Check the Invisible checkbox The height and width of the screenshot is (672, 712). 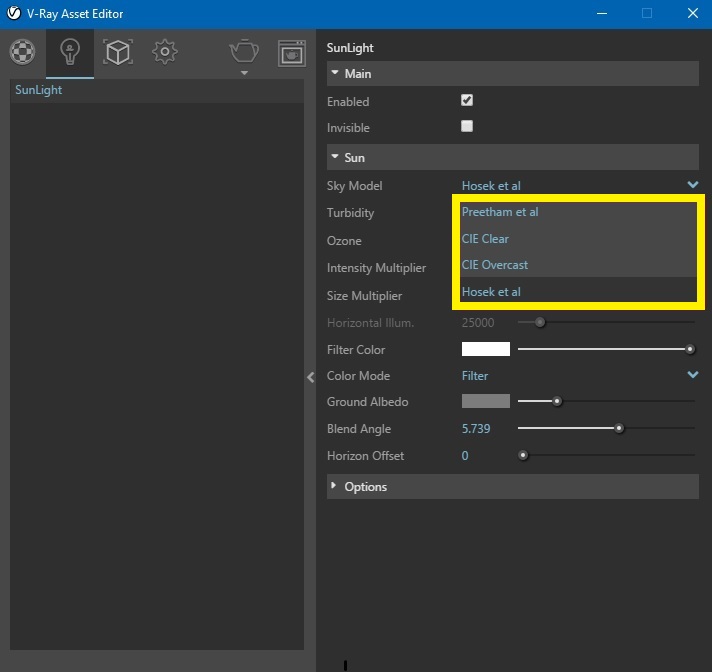pos(467,126)
